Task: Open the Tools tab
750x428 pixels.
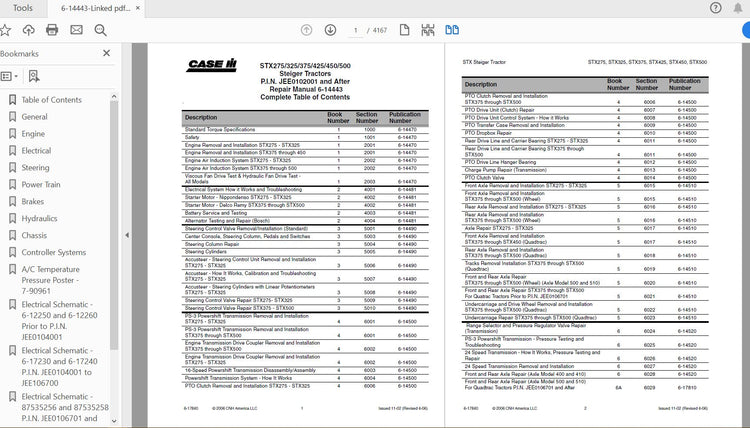Action: pos(22,8)
